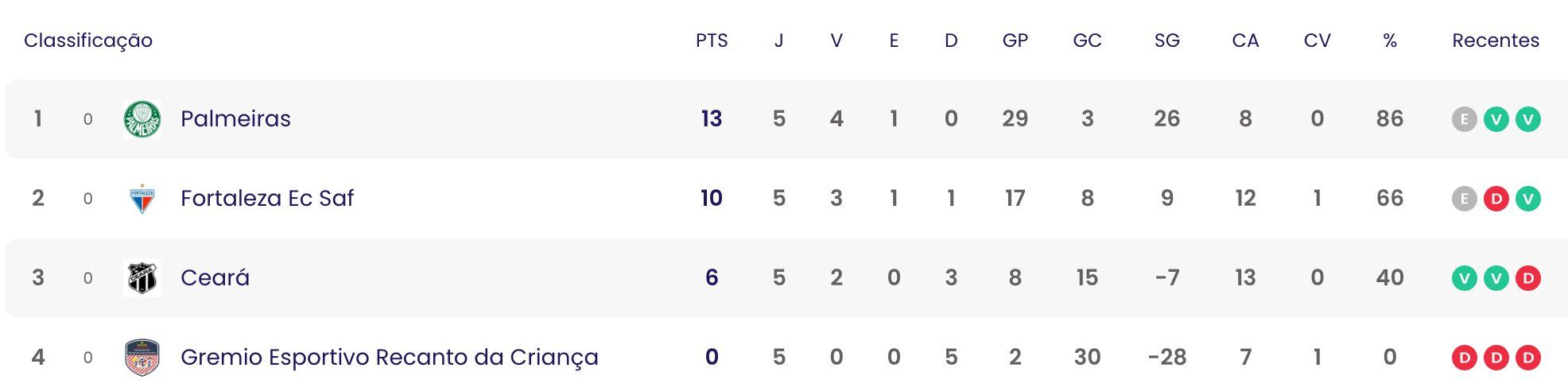Click Fortaleza's green V win badge
Screen dimensions: 1568x391
click(1527, 199)
